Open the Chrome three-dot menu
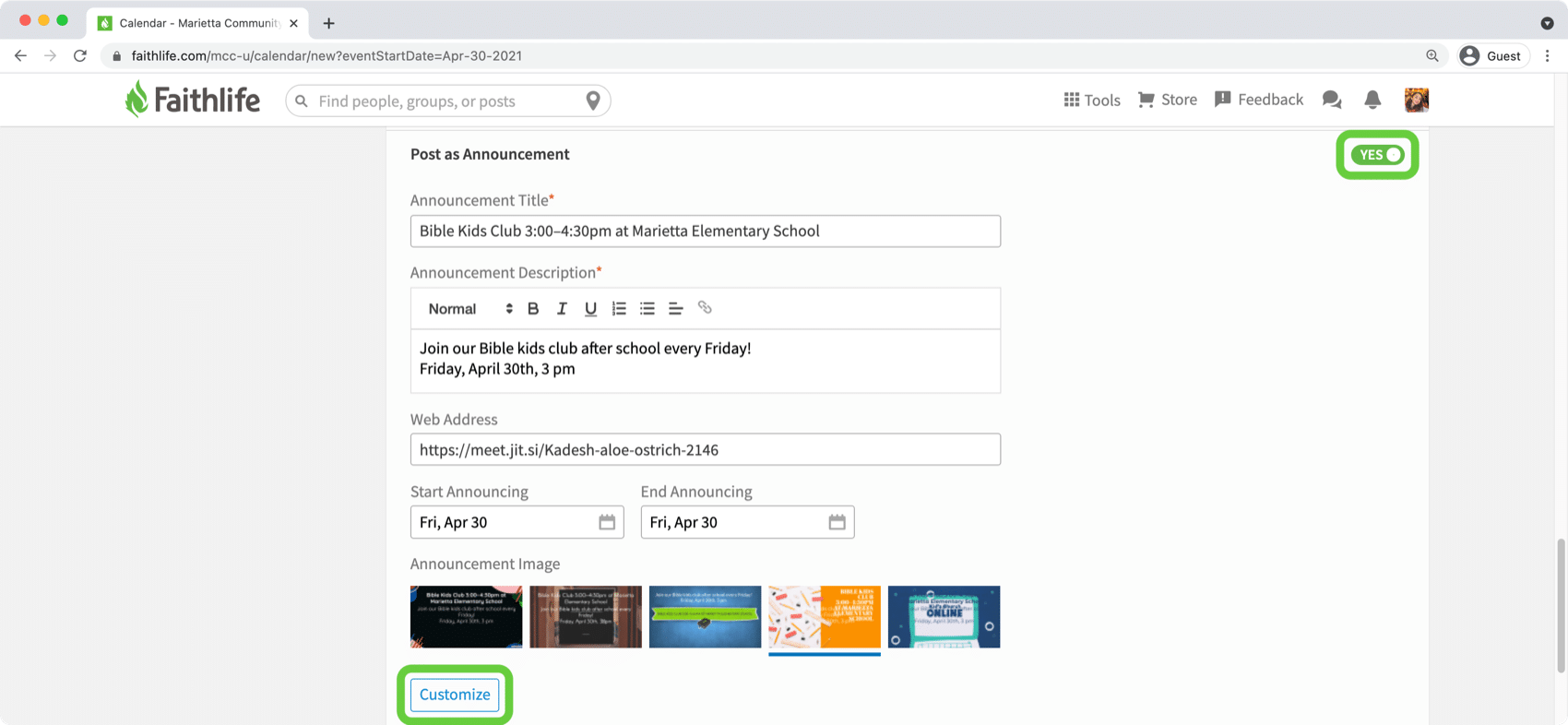The height and width of the screenshot is (725, 1568). (1548, 56)
